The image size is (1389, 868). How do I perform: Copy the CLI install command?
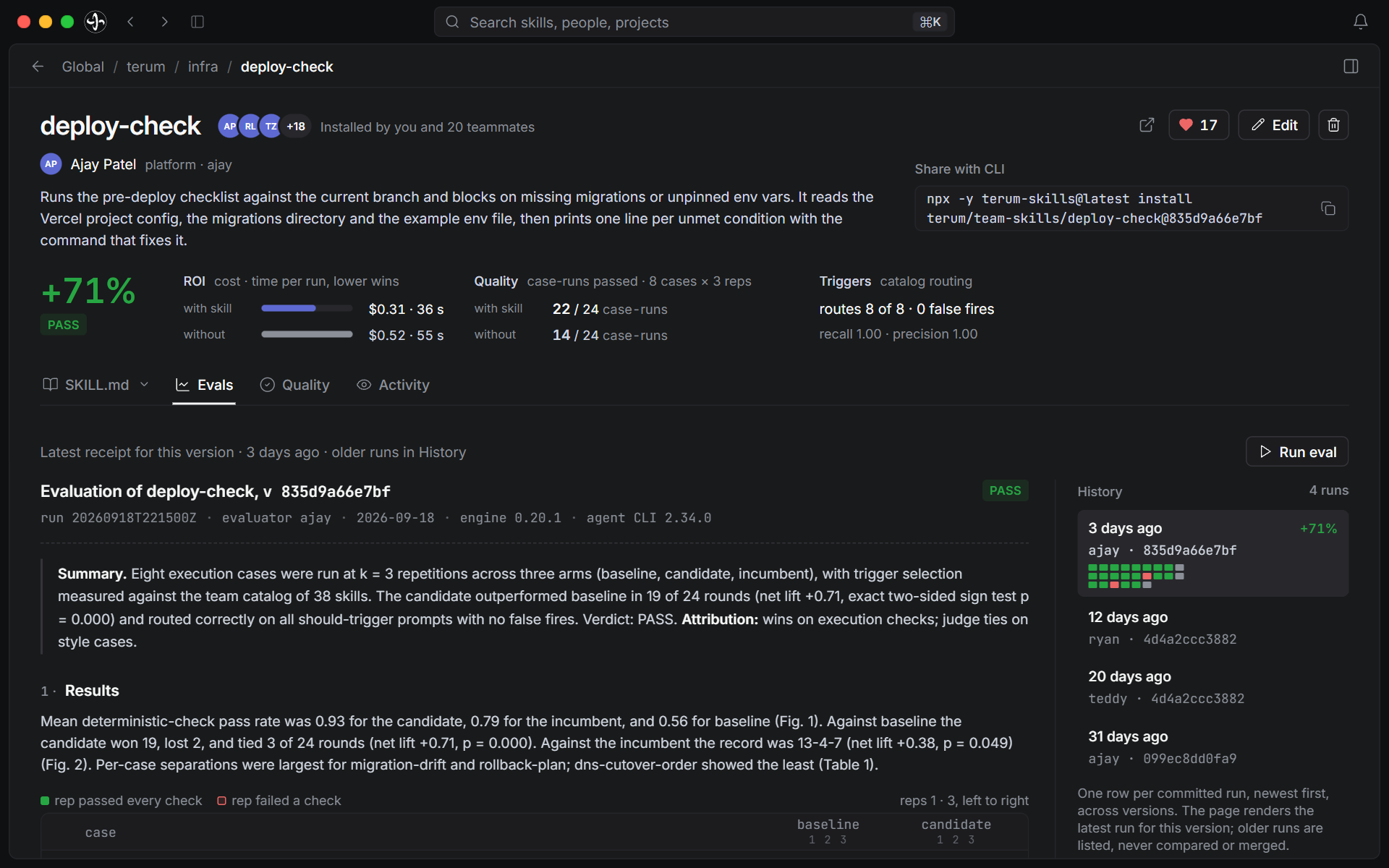pyautogui.click(x=1328, y=208)
